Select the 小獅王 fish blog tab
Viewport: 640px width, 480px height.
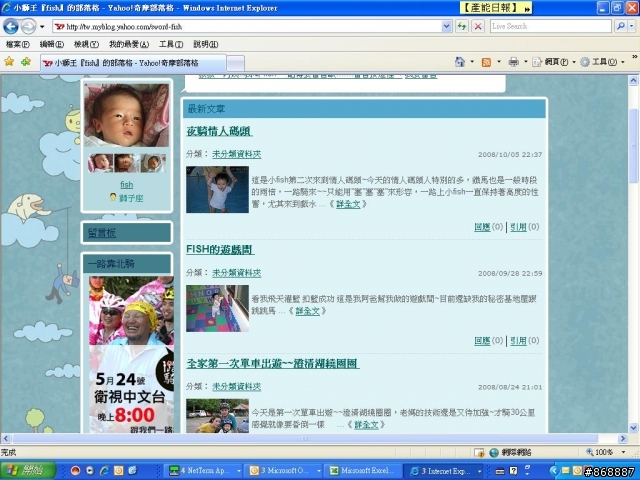(x=133, y=63)
